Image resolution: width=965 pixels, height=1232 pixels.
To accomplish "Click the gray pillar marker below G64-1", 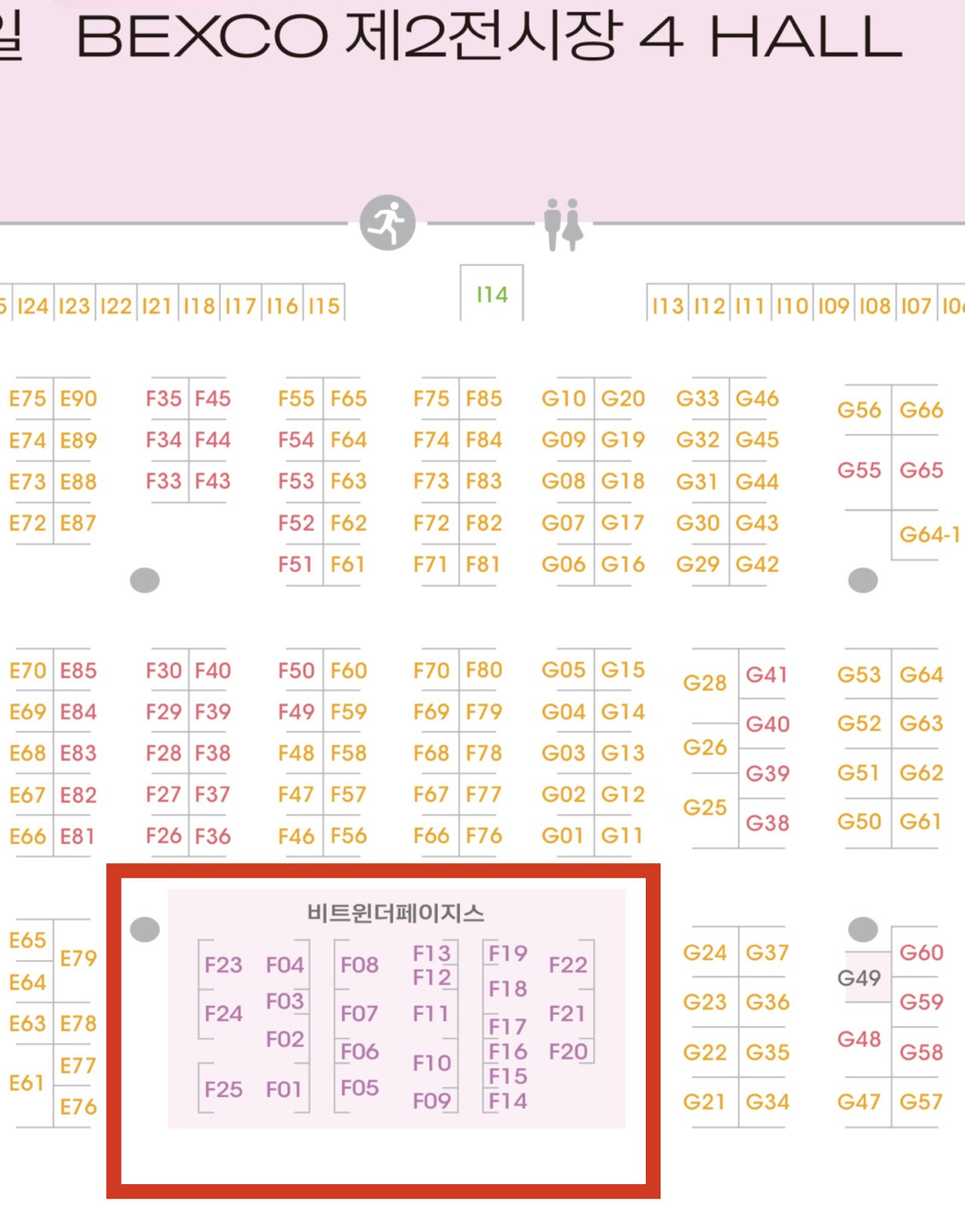I will point(862,580).
